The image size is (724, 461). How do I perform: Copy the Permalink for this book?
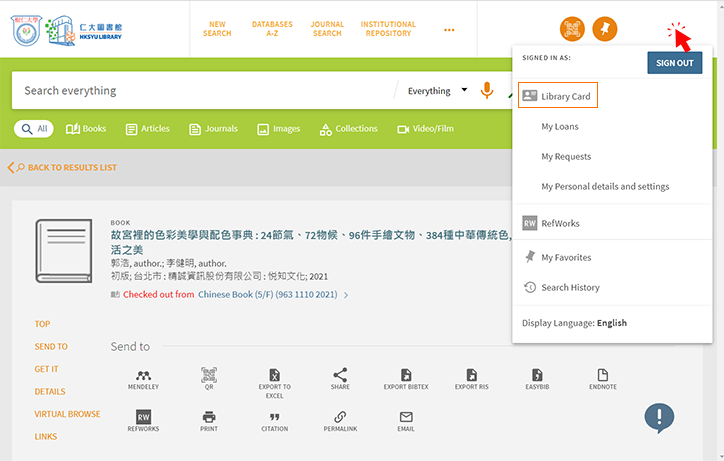[340, 419]
